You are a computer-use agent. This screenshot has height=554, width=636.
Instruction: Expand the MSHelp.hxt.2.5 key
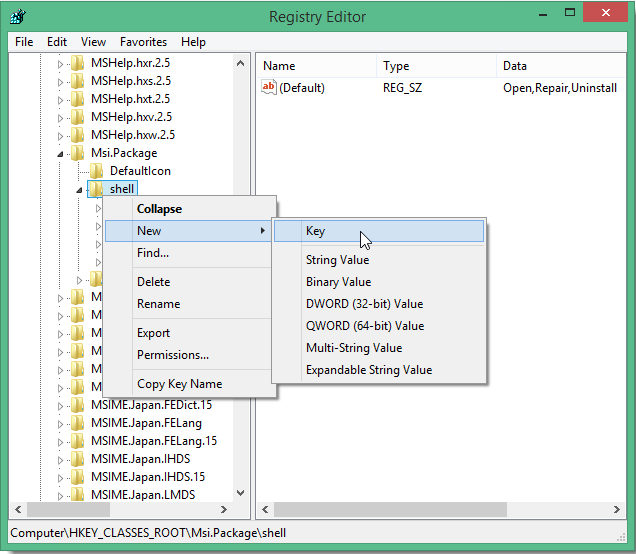coord(60,100)
